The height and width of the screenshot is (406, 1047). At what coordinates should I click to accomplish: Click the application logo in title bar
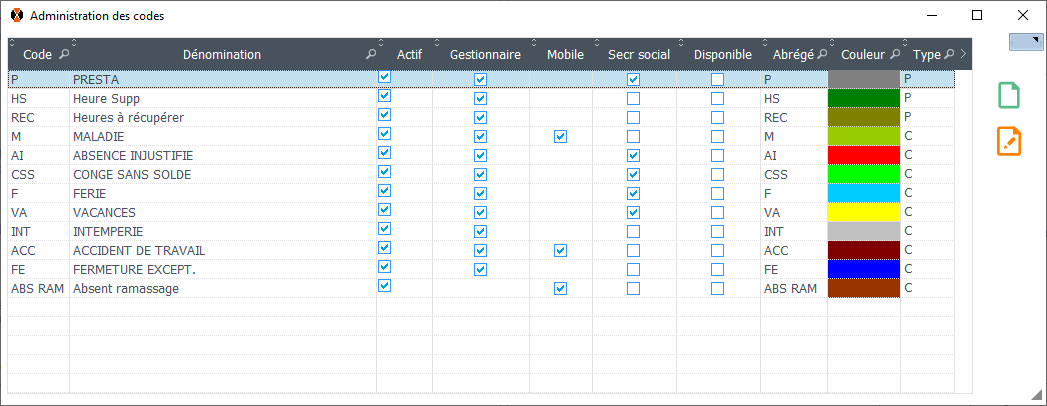click(x=16, y=16)
